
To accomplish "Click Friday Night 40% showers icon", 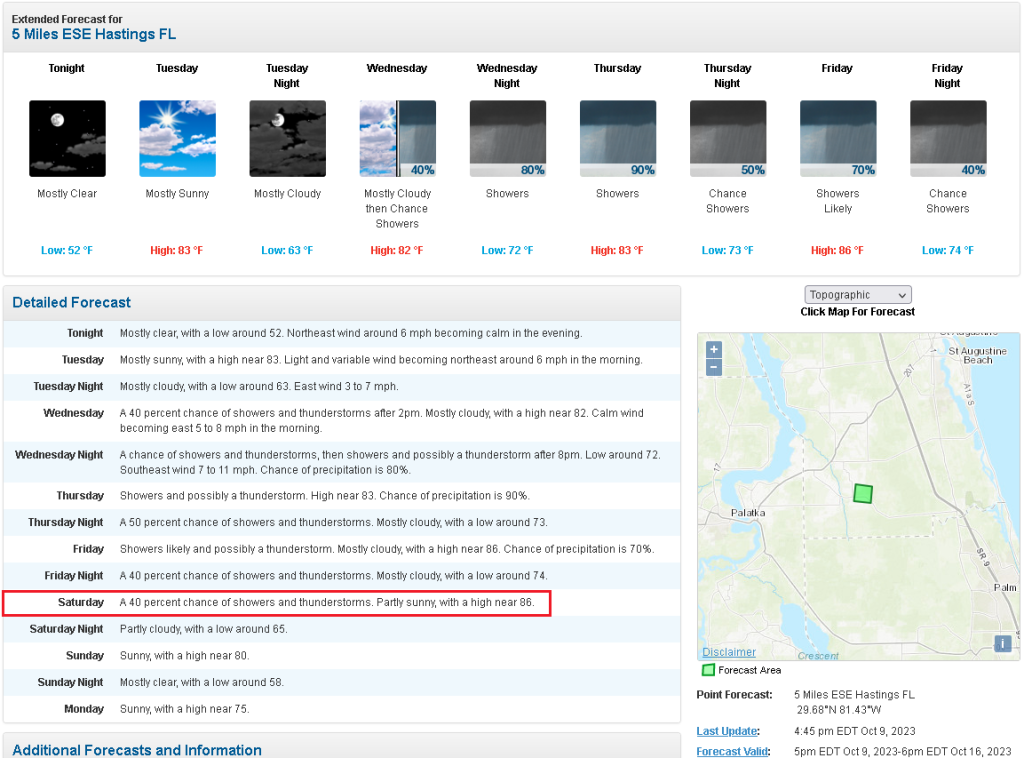I will [x=947, y=138].
